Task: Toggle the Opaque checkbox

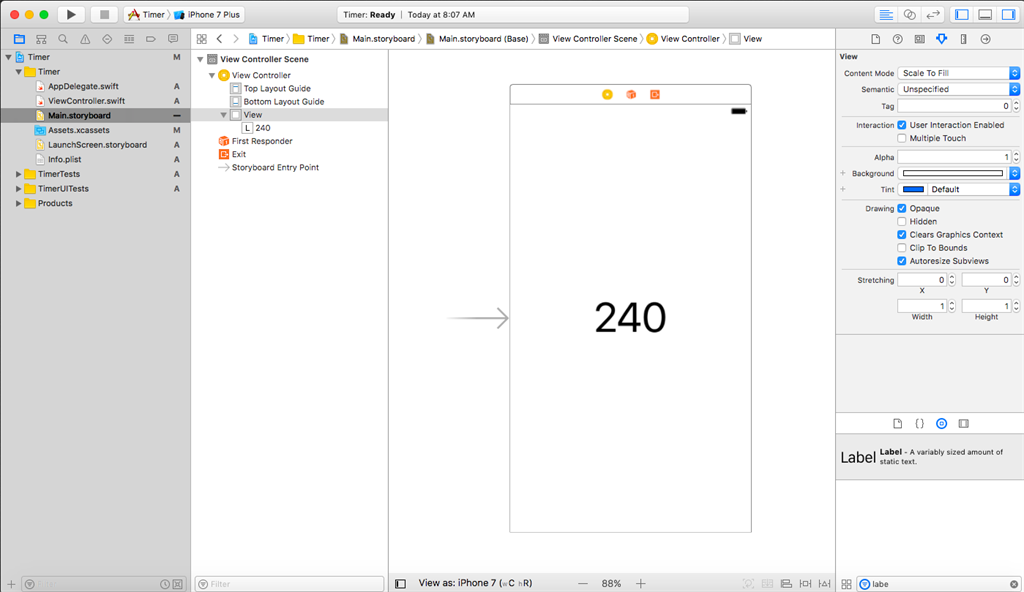Action: pos(902,208)
